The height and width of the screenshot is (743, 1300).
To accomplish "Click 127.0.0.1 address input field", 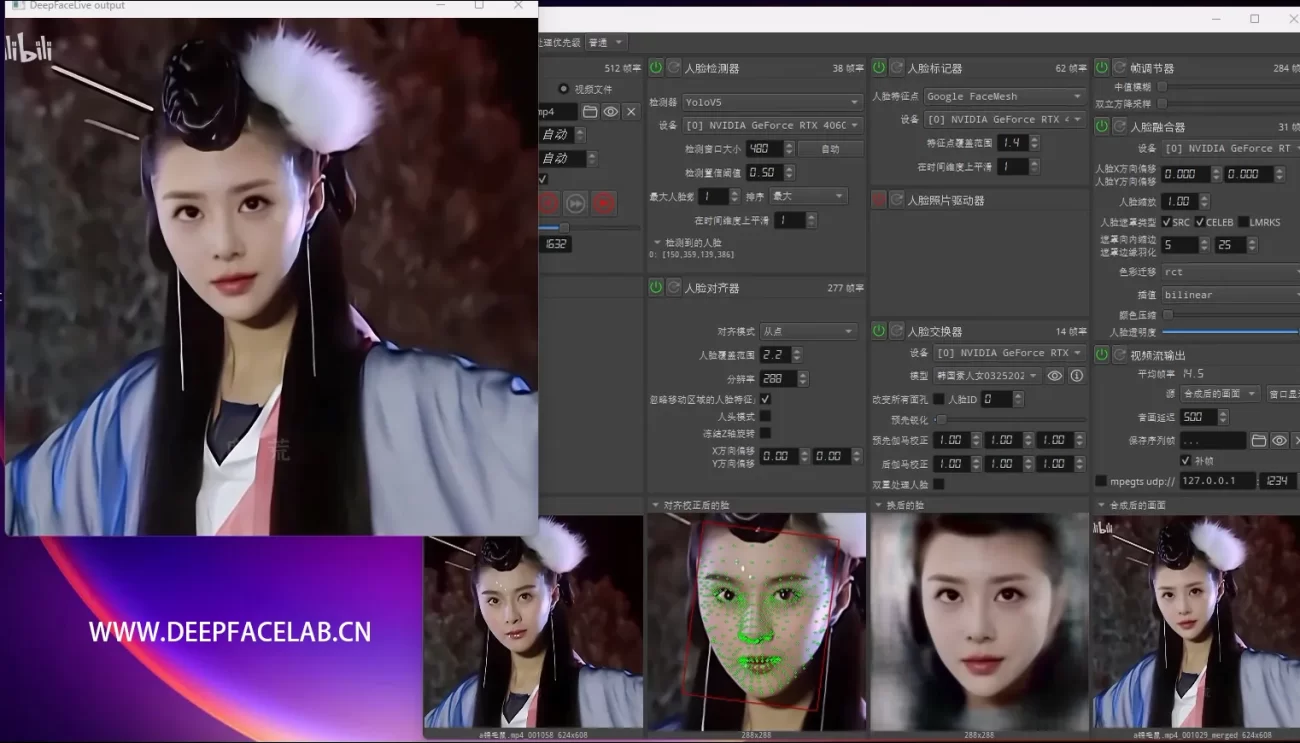I will pyautogui.click(x=1216, y=481).
